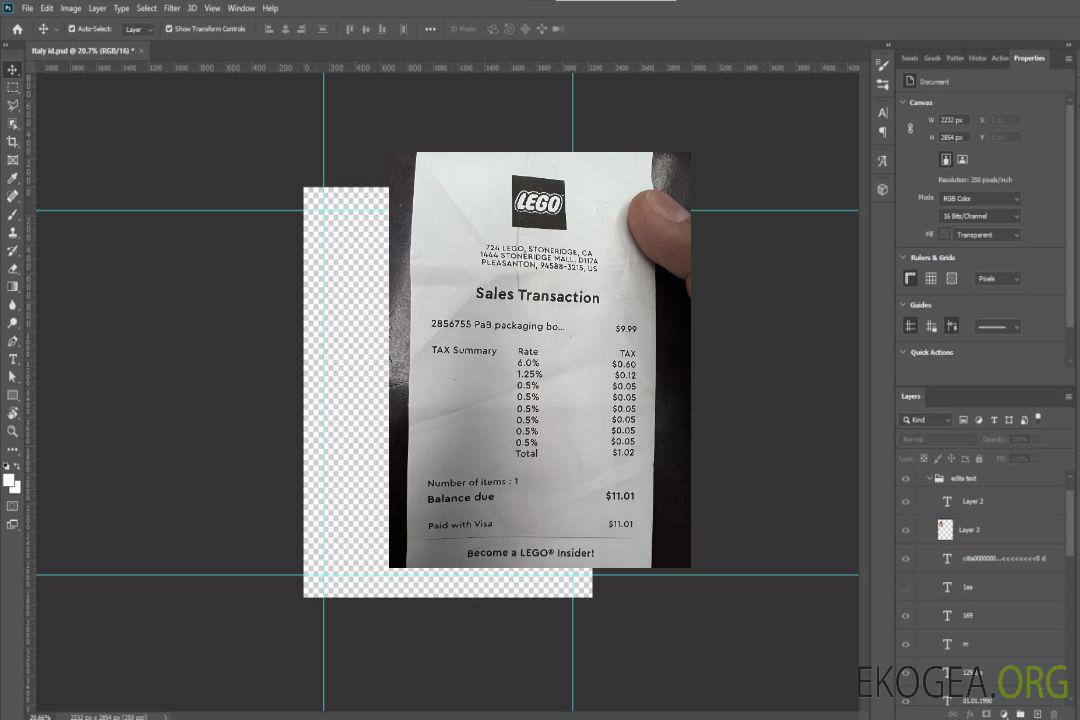Select the Move tool in the toolbar
1080x720 pixels.
(12, 70)
